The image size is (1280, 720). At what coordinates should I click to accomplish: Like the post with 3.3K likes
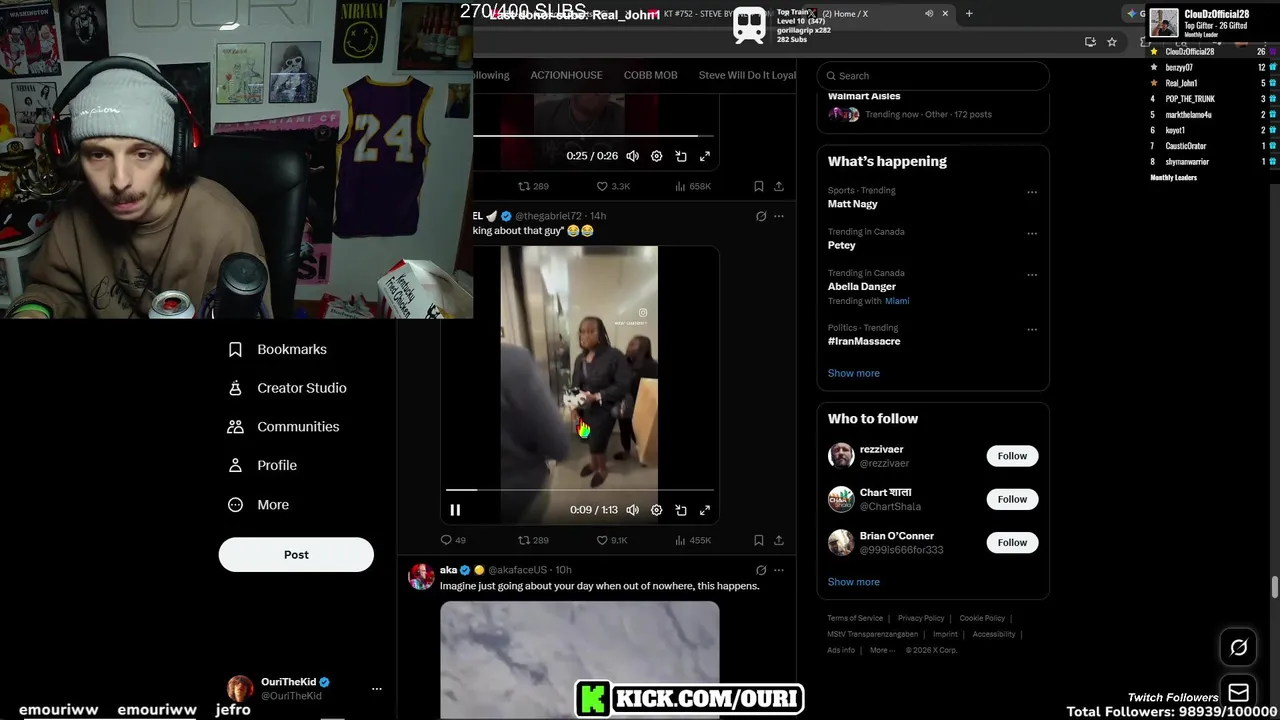613,186
